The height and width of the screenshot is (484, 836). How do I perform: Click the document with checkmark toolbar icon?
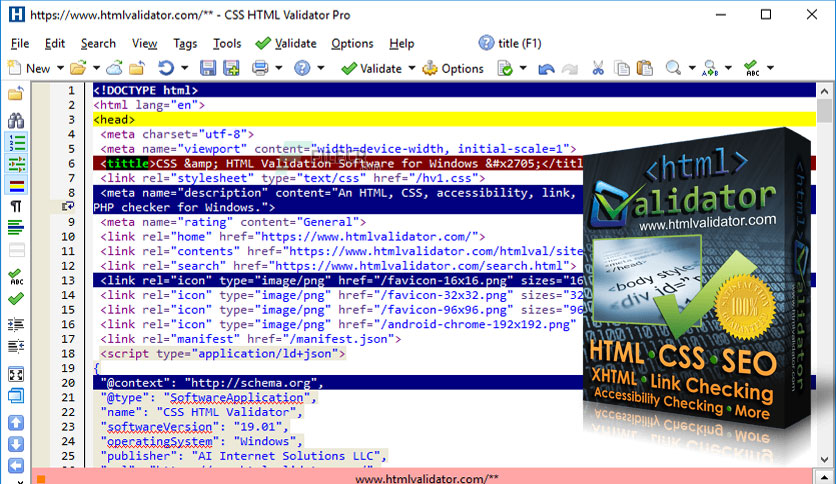pos(504,68)
